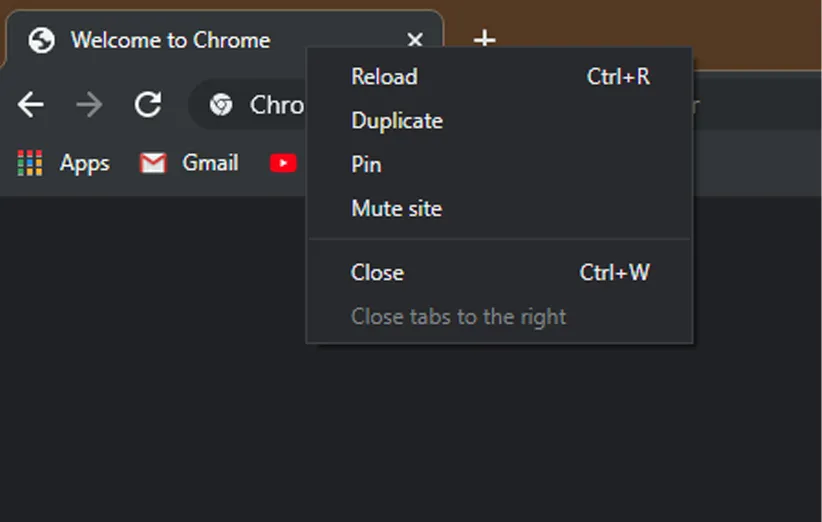Close the Welcome to Chrome tab via X
The width and height of the screenshot is (822, 522).
(415, 40)
